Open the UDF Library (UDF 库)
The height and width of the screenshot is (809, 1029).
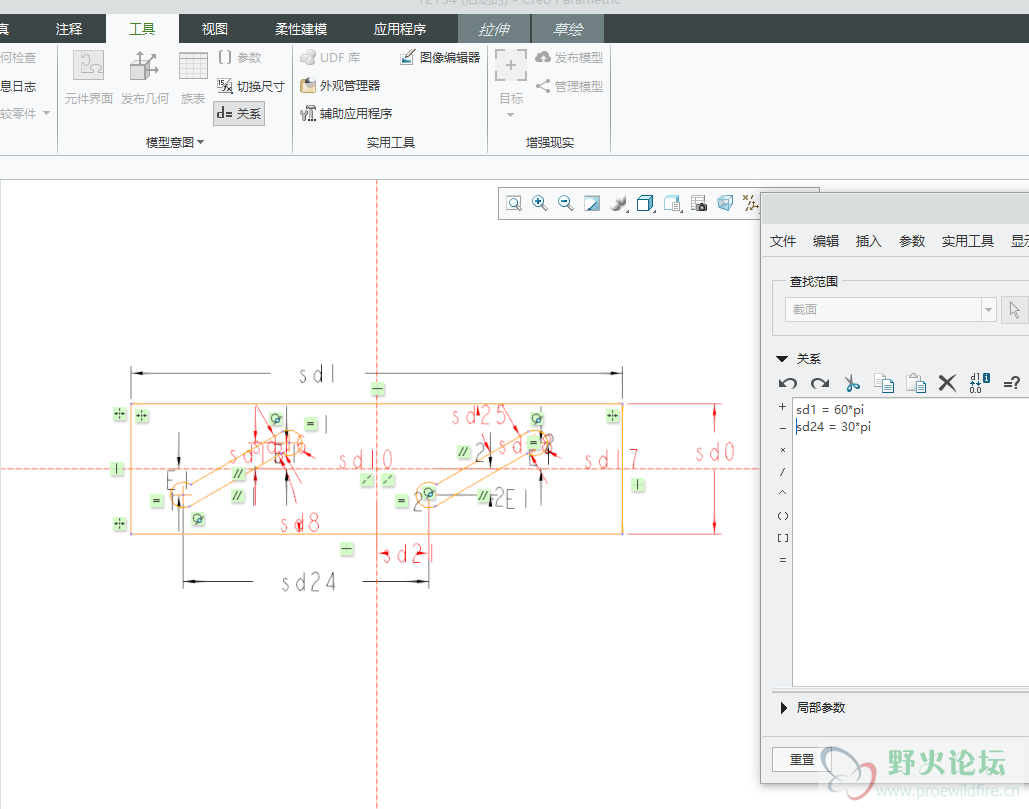click(330, 57)
